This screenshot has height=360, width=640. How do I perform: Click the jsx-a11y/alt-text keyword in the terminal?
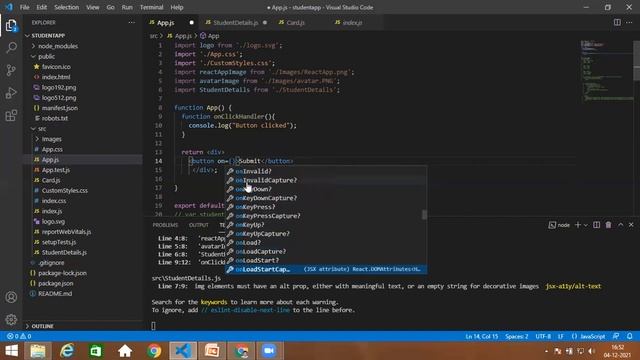pyautogui.click(x=573, y=287)
